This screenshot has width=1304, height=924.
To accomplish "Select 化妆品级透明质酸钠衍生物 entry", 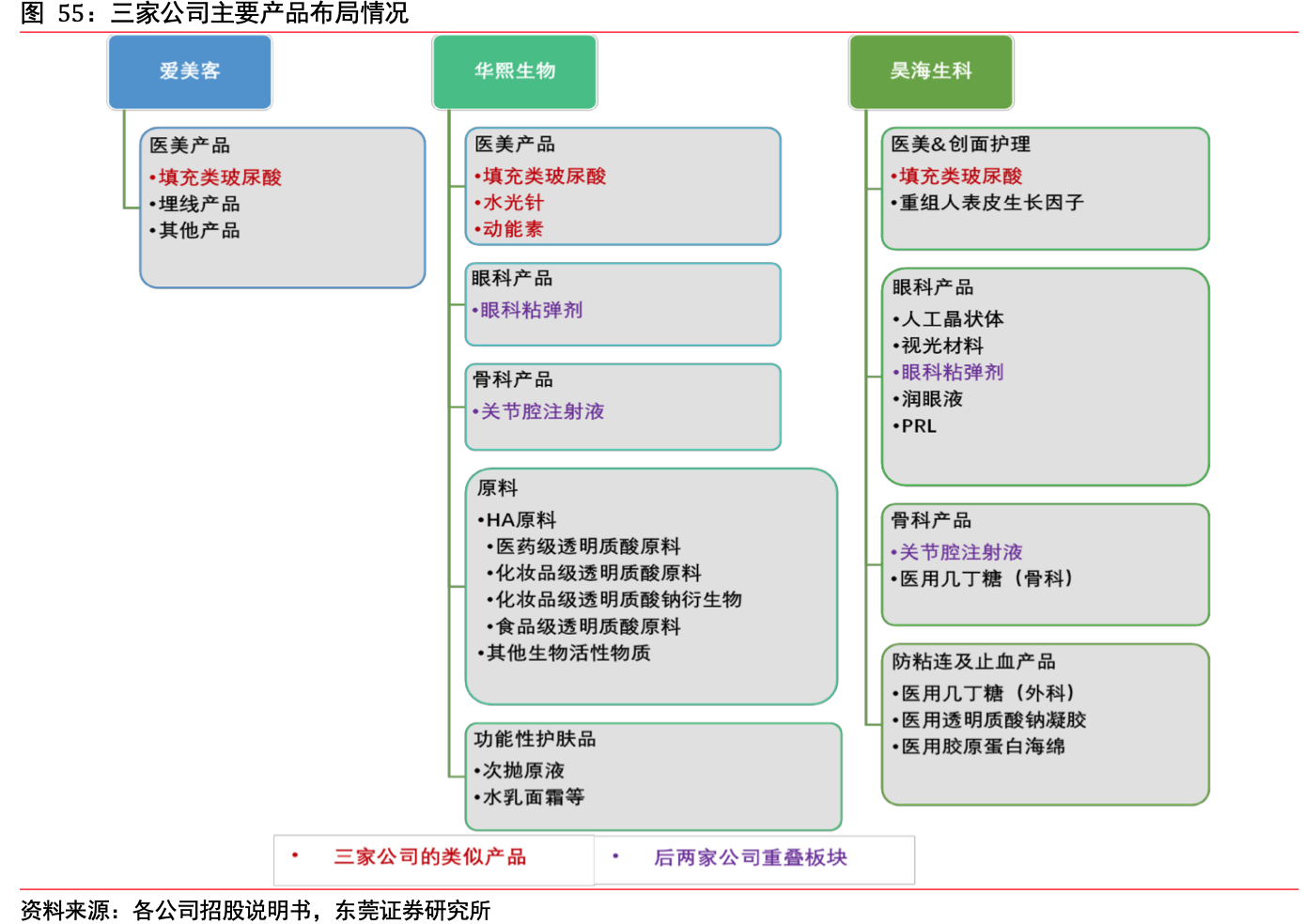I will (618, 599).
